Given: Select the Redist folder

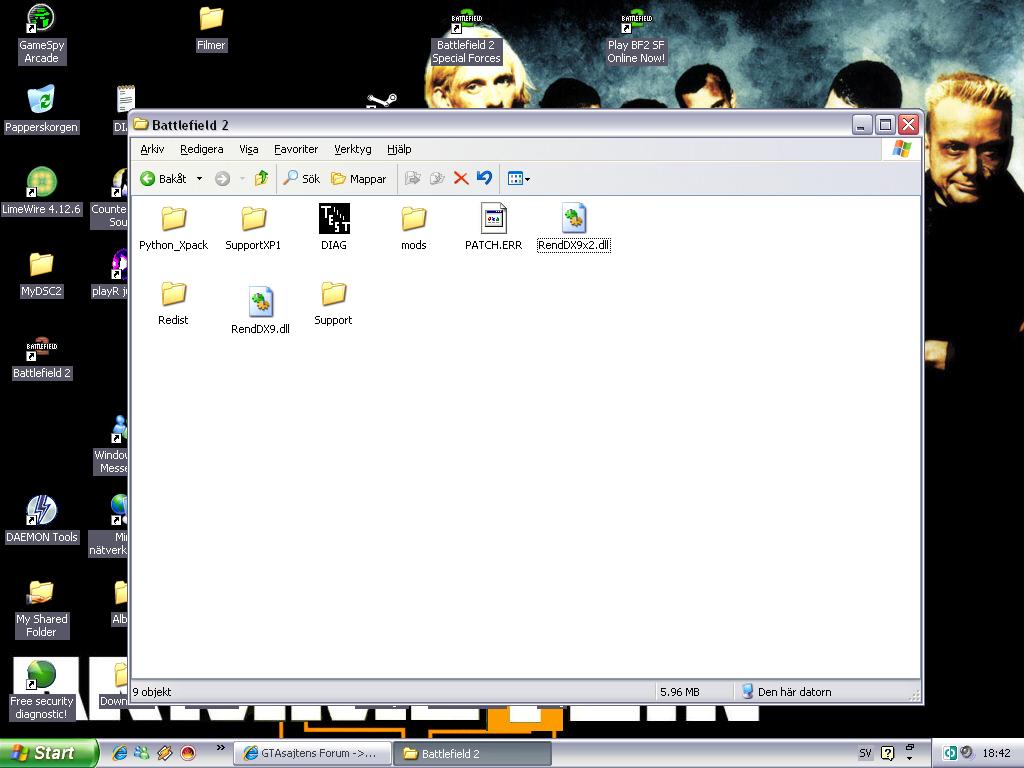Looking at the screenshot, I should click(173, 303).
